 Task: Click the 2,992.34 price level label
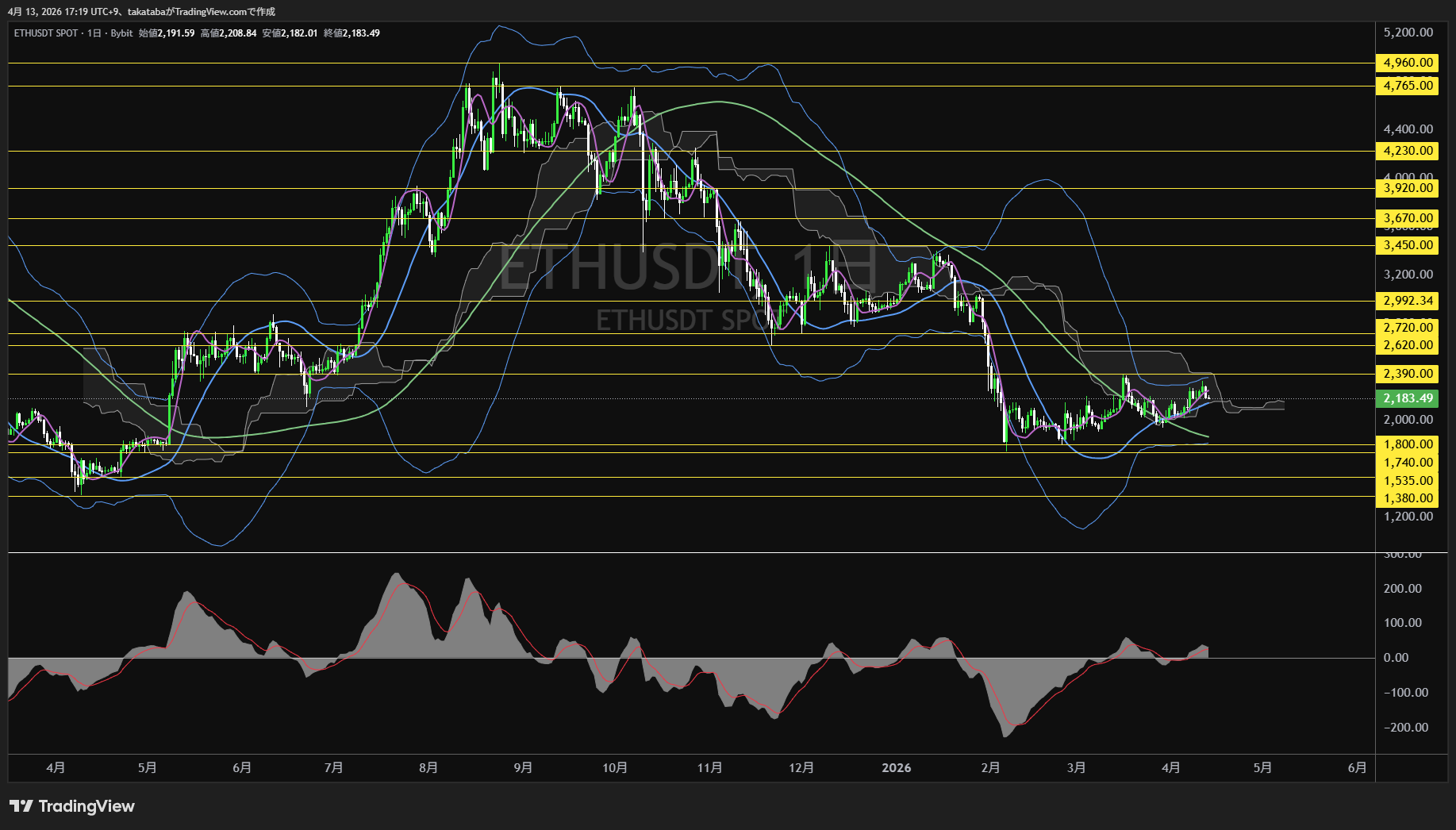point(1408,301)
